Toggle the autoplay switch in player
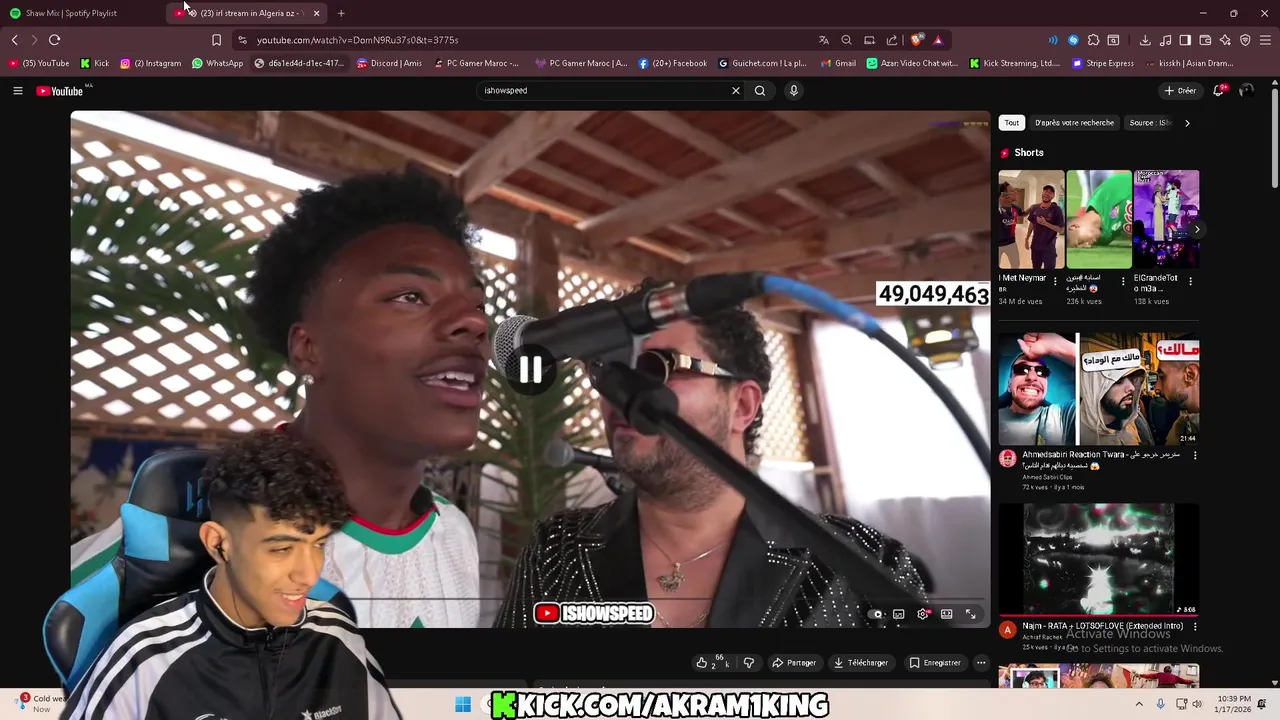Image resolution: width=1280 pixels, height=720 pixels. tap(876, 614)
